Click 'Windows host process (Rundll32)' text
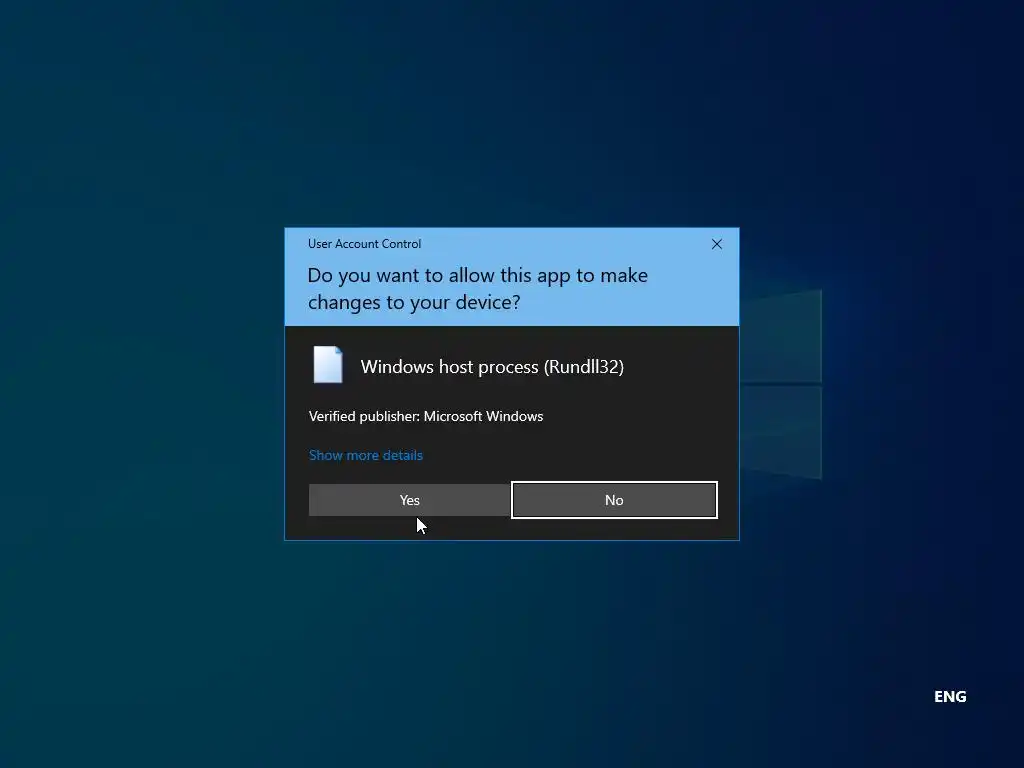This screenshot has height=768, width=1024. pyautogui.click(x=492, y=367)
